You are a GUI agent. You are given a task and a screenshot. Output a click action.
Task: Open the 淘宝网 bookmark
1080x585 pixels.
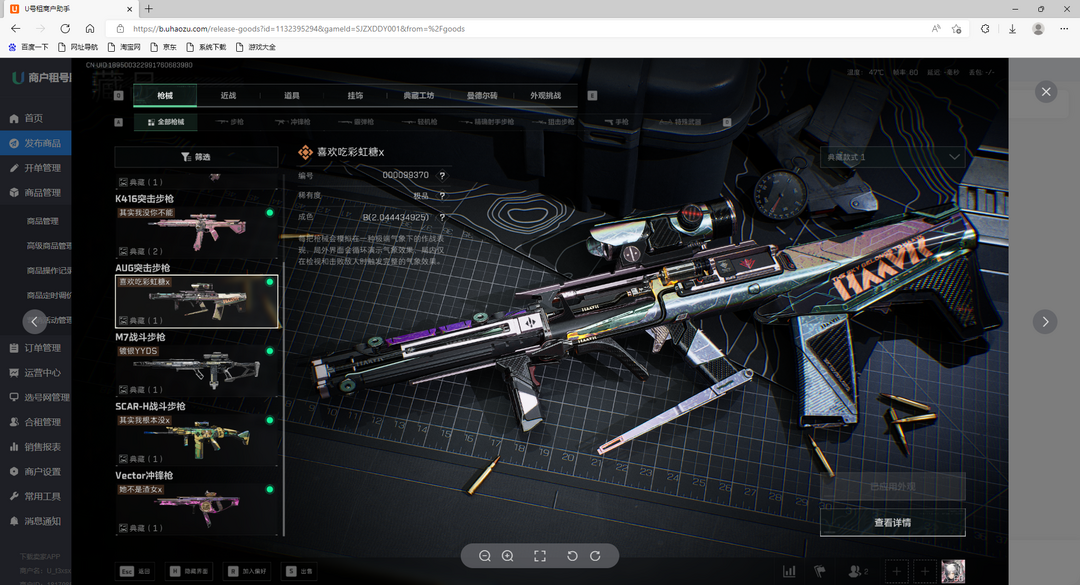[124, 47]
